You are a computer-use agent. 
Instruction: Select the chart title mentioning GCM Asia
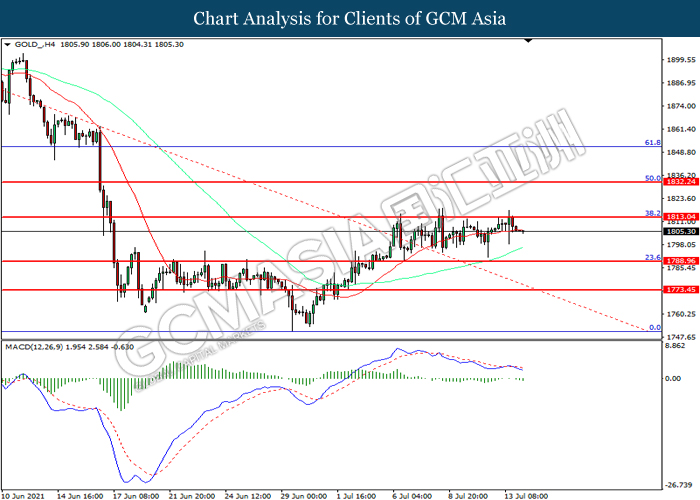pyautogui.click(x=349, y=18)
